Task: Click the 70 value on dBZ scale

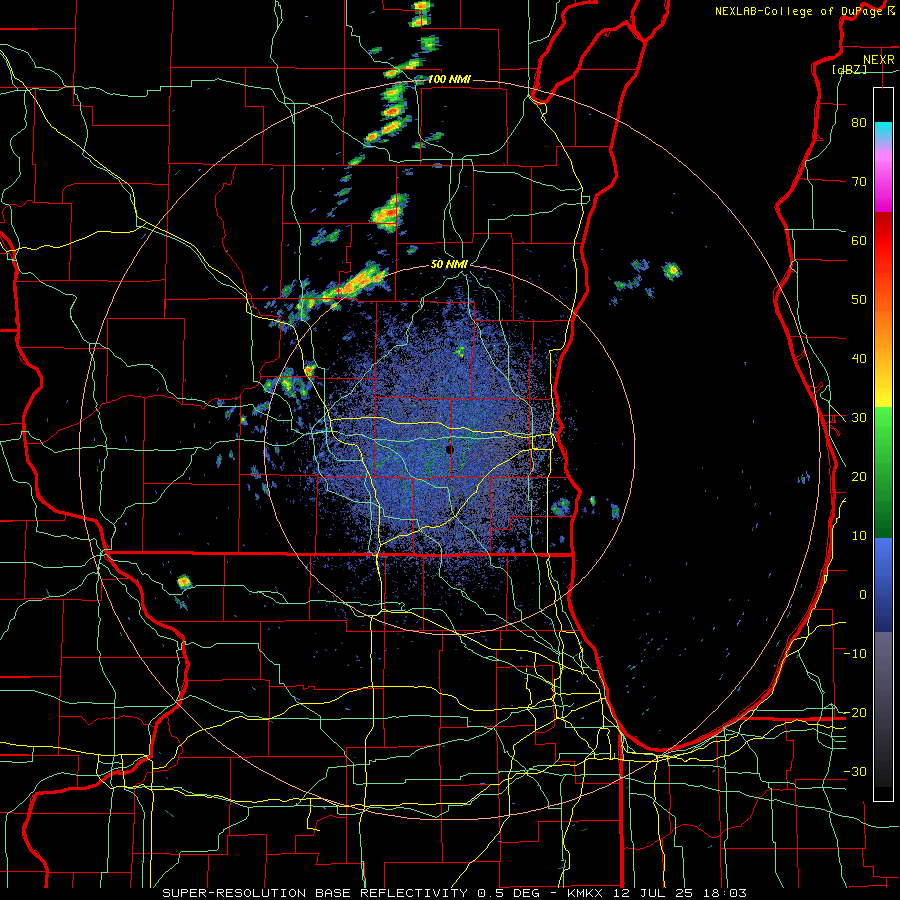Action: pyautogui.click(x=859, y=181)
